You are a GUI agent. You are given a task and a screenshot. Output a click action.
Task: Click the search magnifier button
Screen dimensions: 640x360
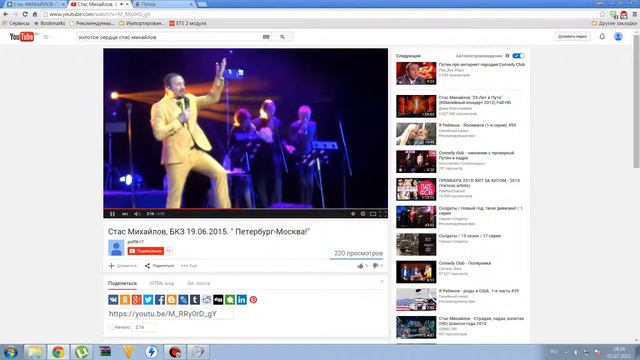pyautogui.click(x=282, y=37)
